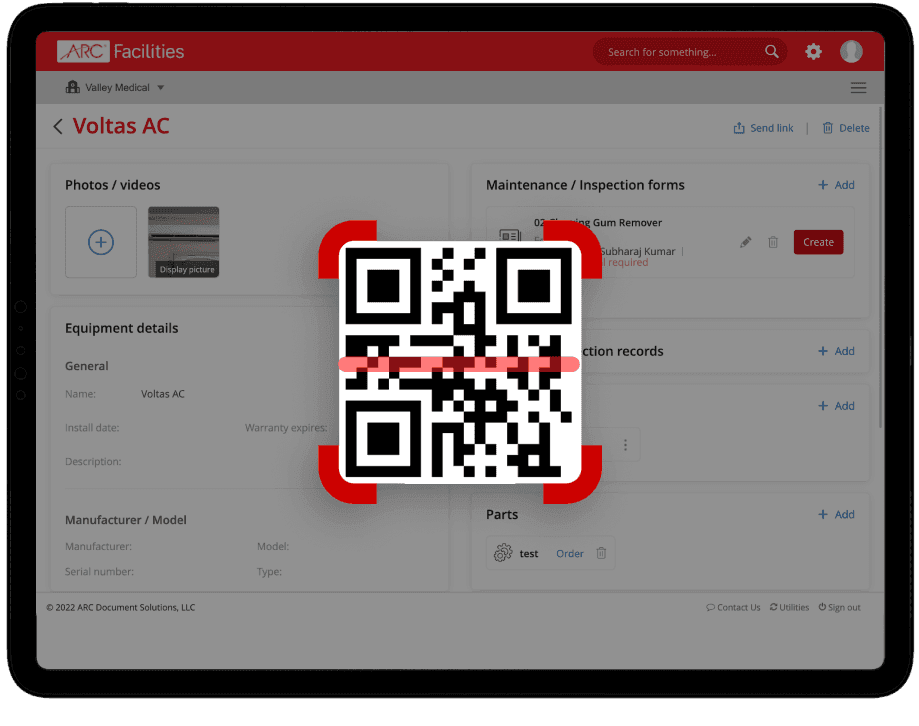Select Utilities in the footer
This screenshot has height=726, width=919.
(x=789, y=607)
